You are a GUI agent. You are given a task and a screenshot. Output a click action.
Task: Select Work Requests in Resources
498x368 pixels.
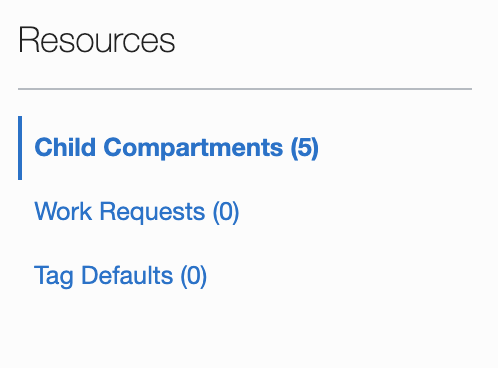[x=137, y=212]
